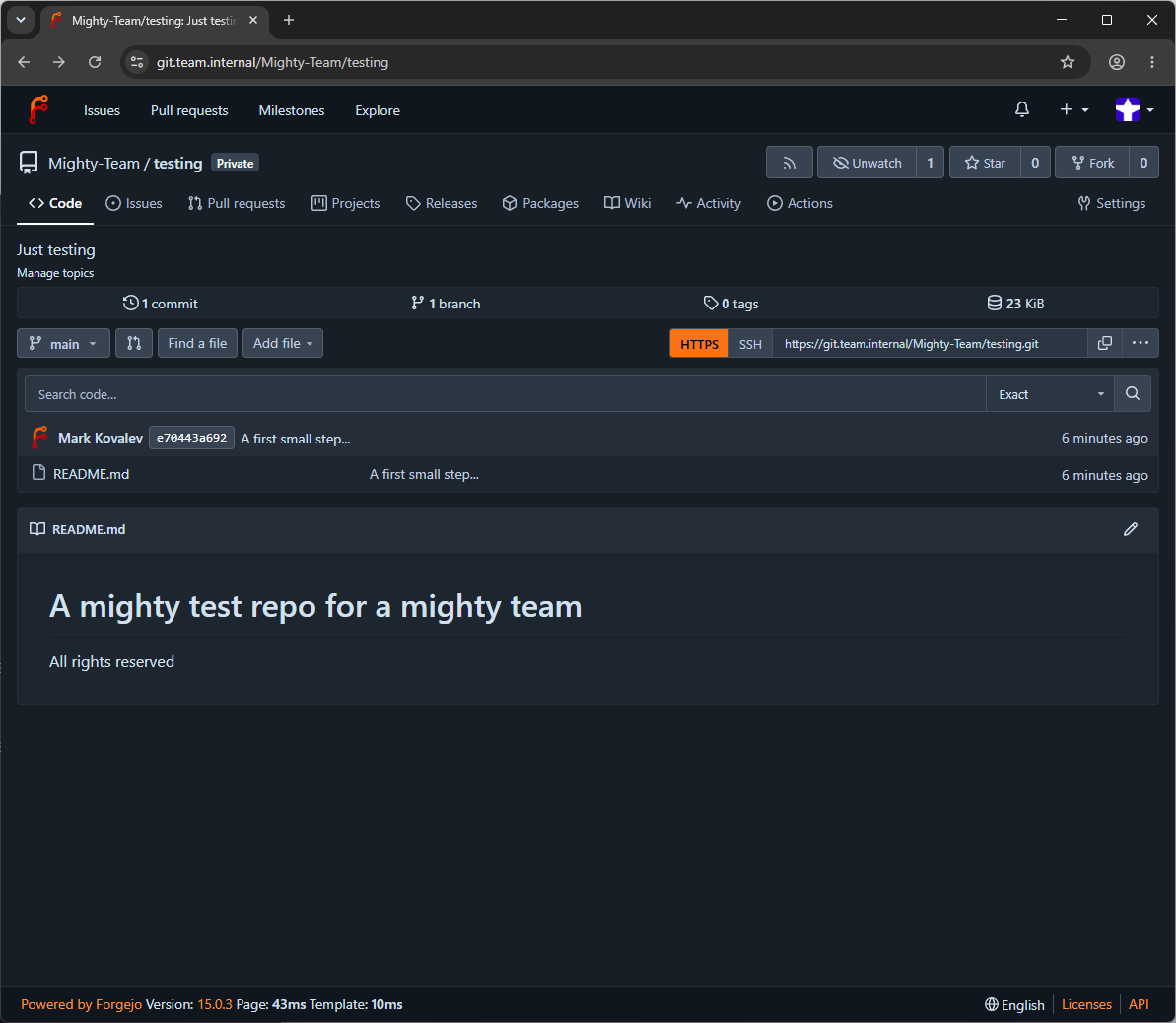Open Mark Kovalev's profile
This screenshot has width=1176, height=1023.
101,438
